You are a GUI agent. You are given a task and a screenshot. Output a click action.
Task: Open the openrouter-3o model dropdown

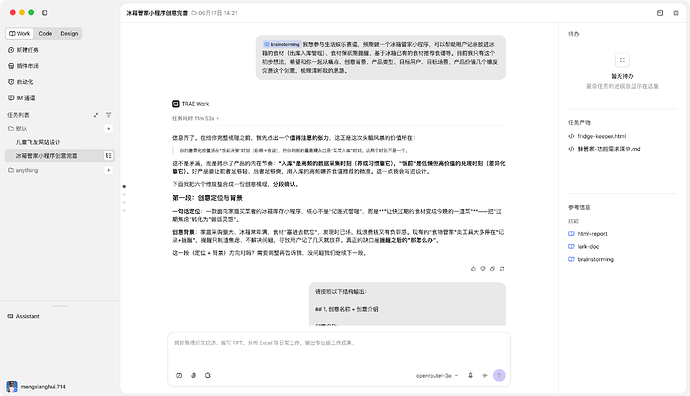click(x=437, y=376)
